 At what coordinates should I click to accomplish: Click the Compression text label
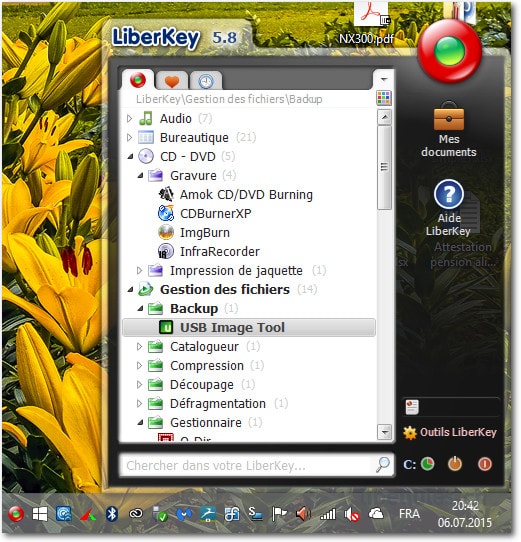[207, 365]
